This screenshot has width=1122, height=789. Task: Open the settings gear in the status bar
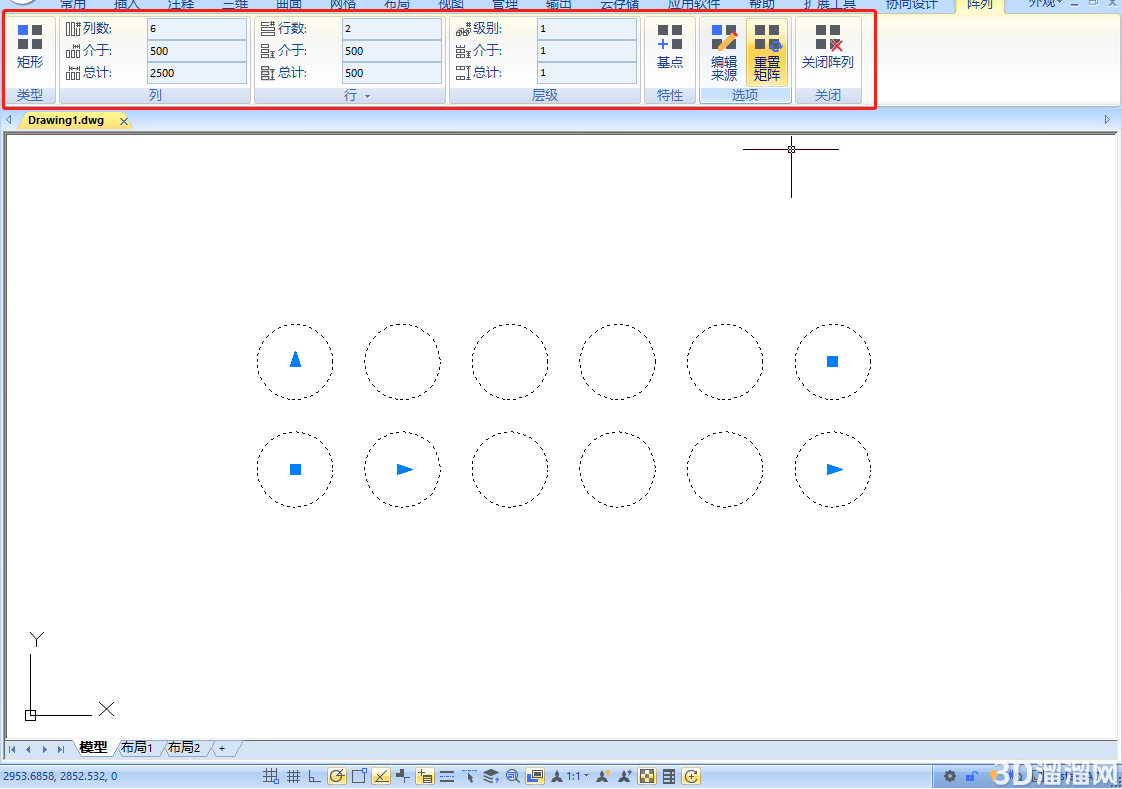pos(950,776)
